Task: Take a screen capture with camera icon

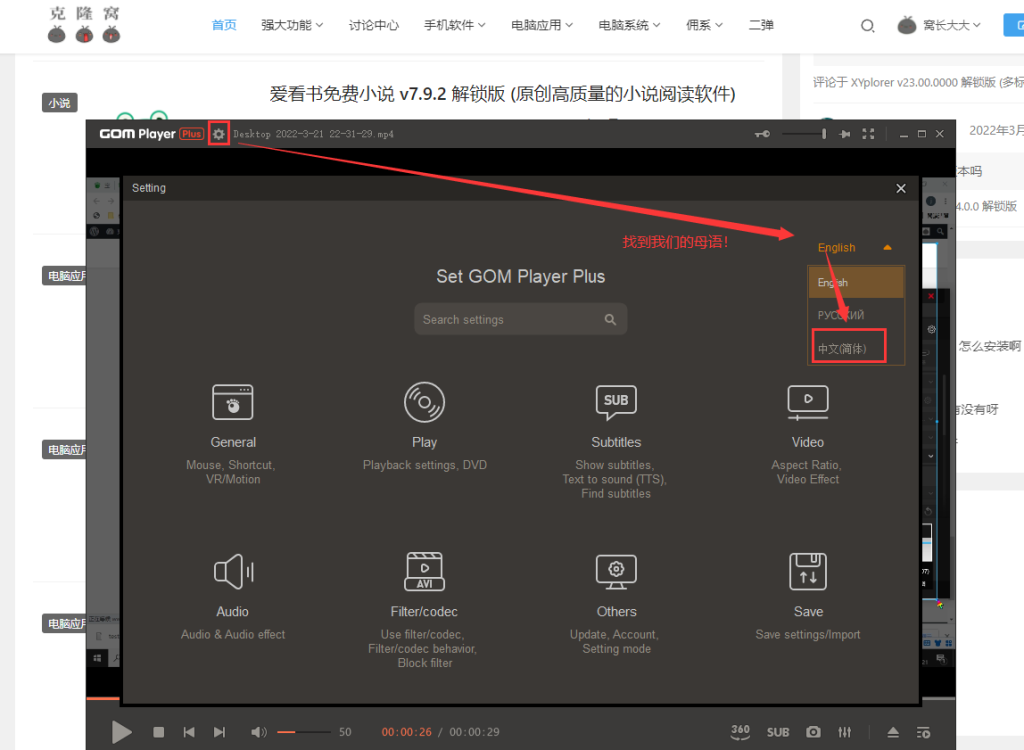Action: coord(813,732)
